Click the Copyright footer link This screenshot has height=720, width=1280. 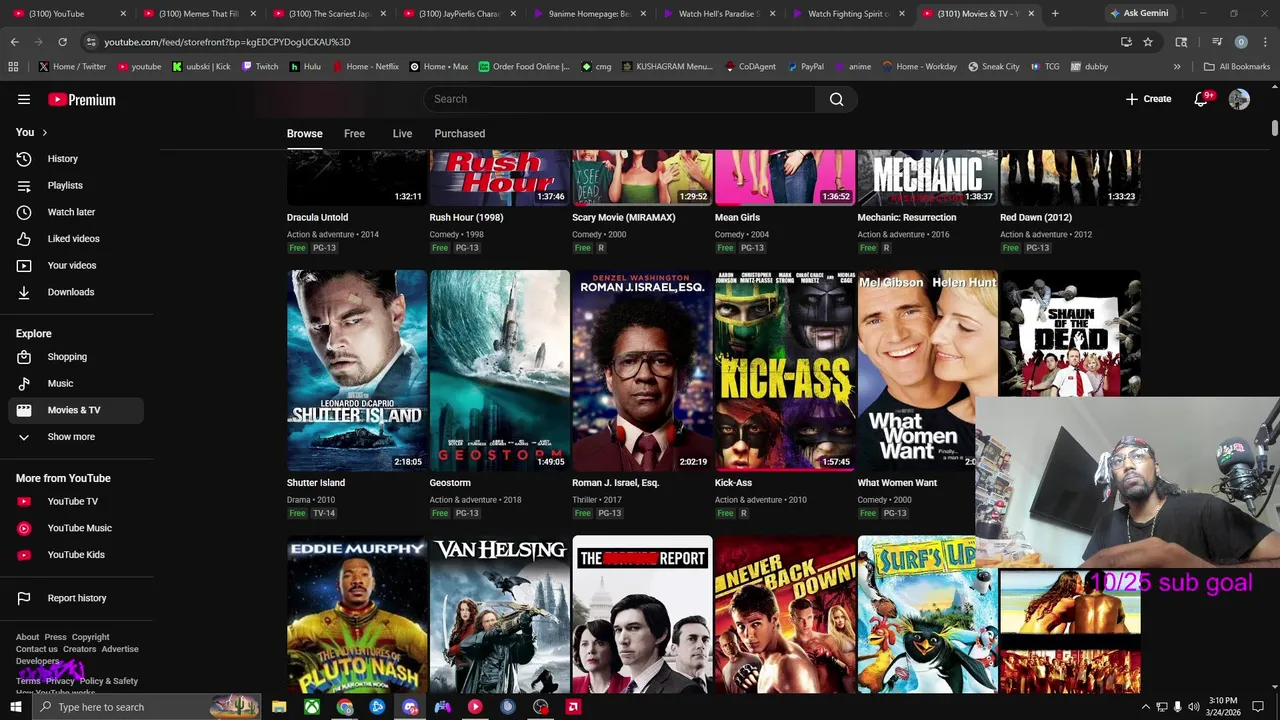(90, 637)
